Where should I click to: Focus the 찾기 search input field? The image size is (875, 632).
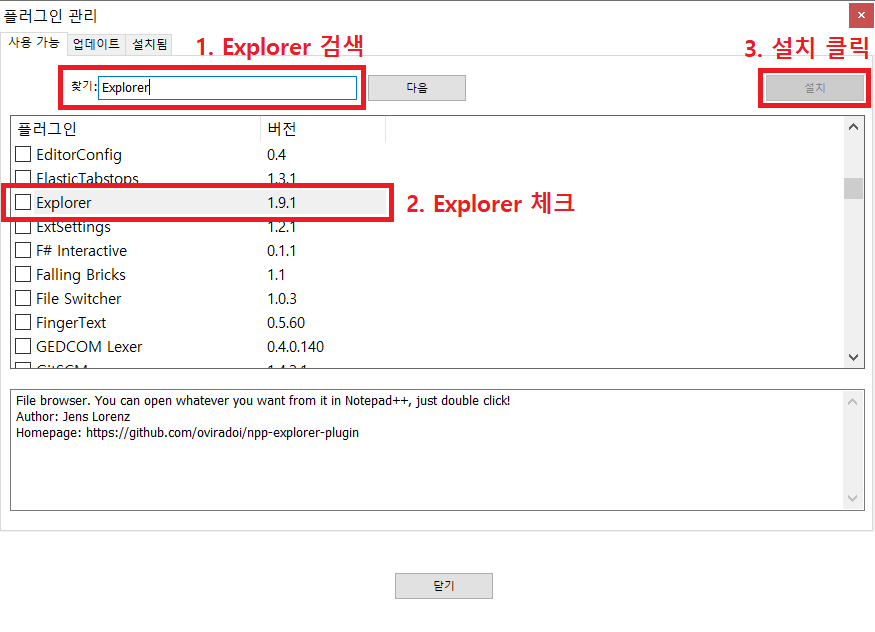[227, 88]
